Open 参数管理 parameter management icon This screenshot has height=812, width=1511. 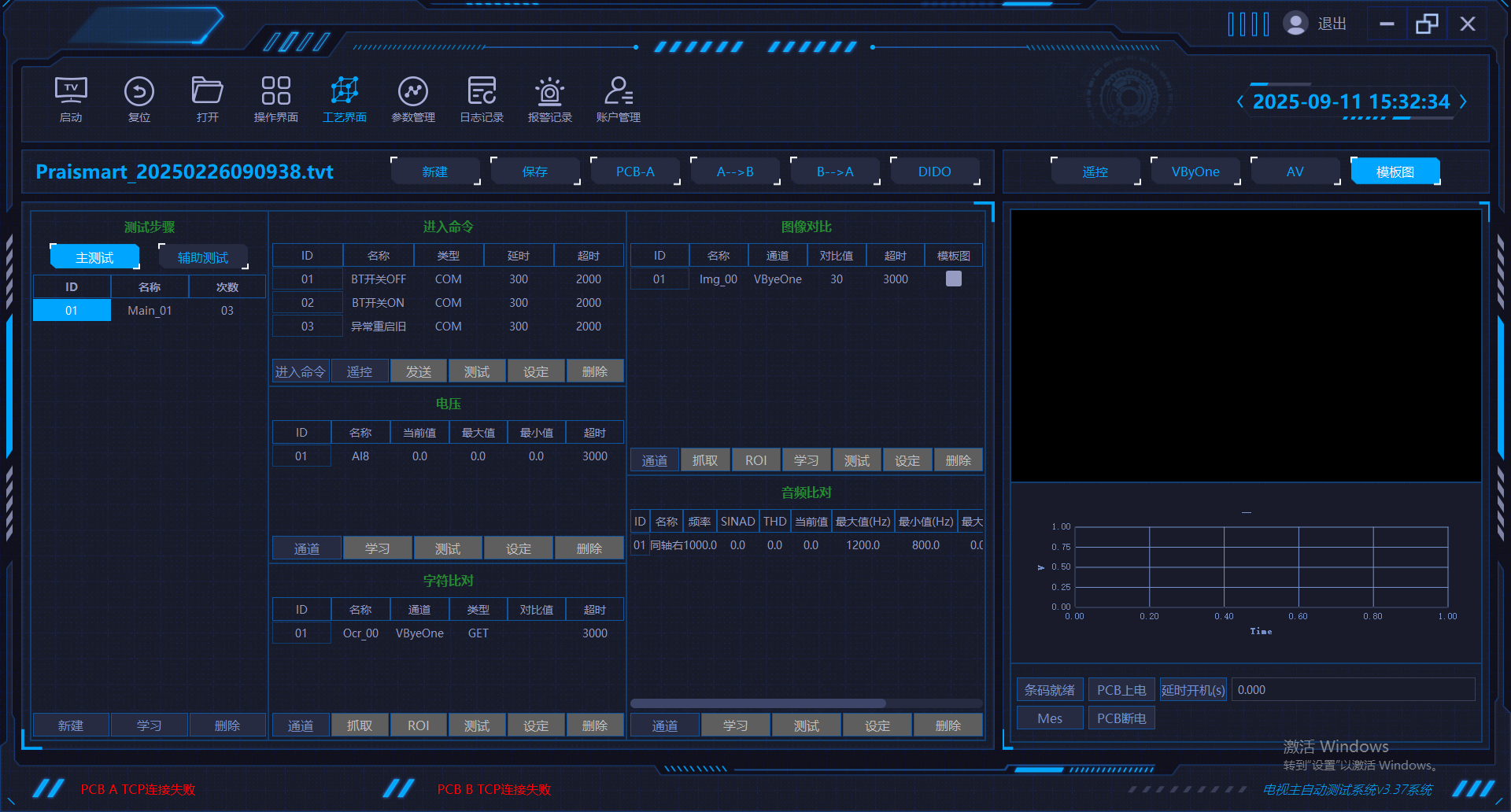tap(412, 93)
